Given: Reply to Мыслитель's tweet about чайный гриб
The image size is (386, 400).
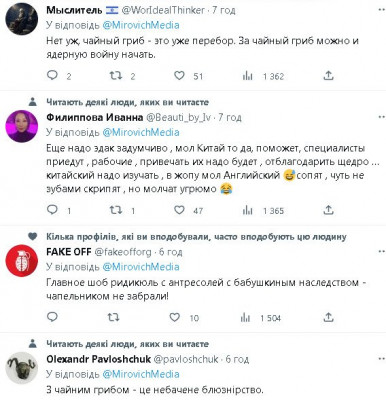Looking at the screenshot, I should click(x=52, y=76).
